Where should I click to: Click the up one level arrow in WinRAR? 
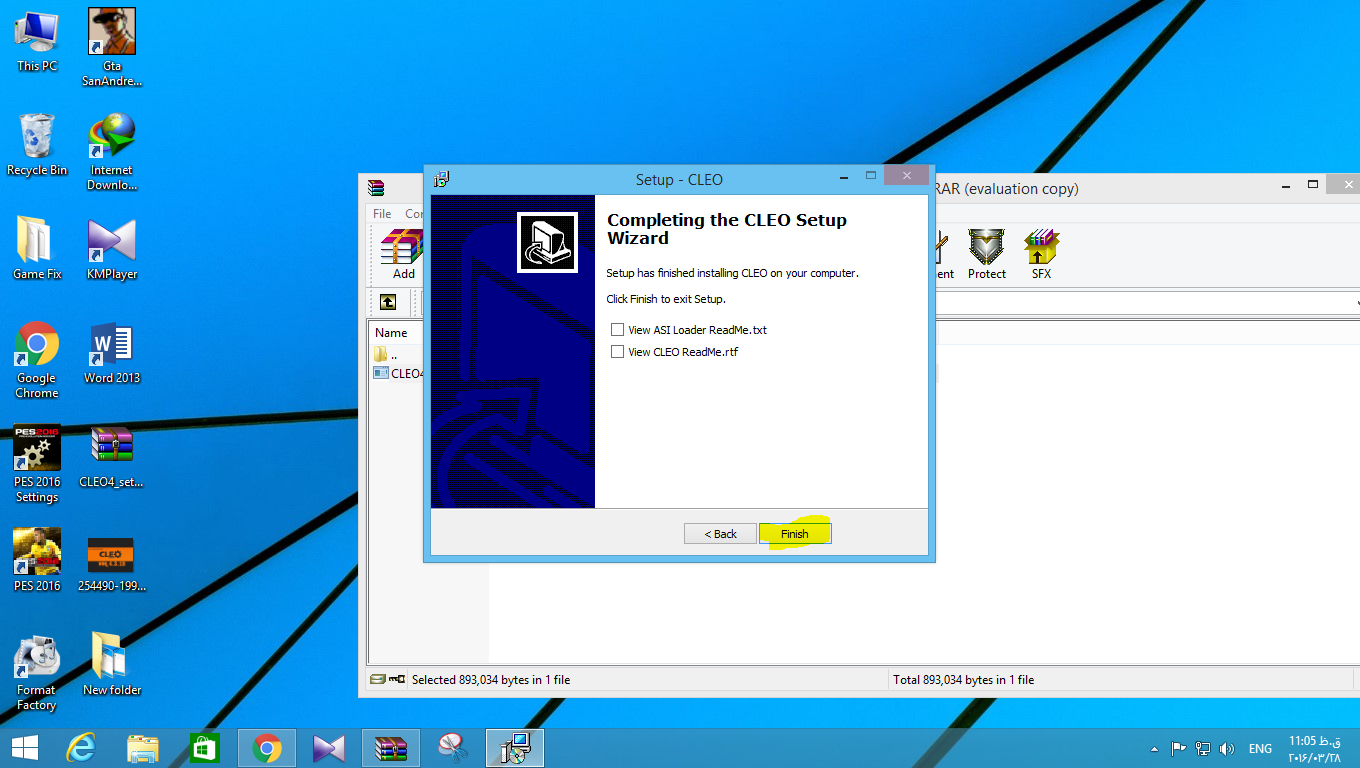[388, 302]
